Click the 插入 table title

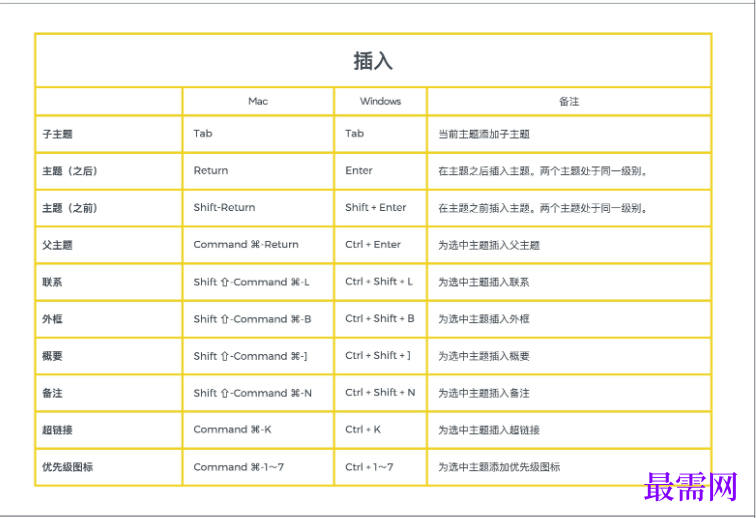[x=373, y=61]
